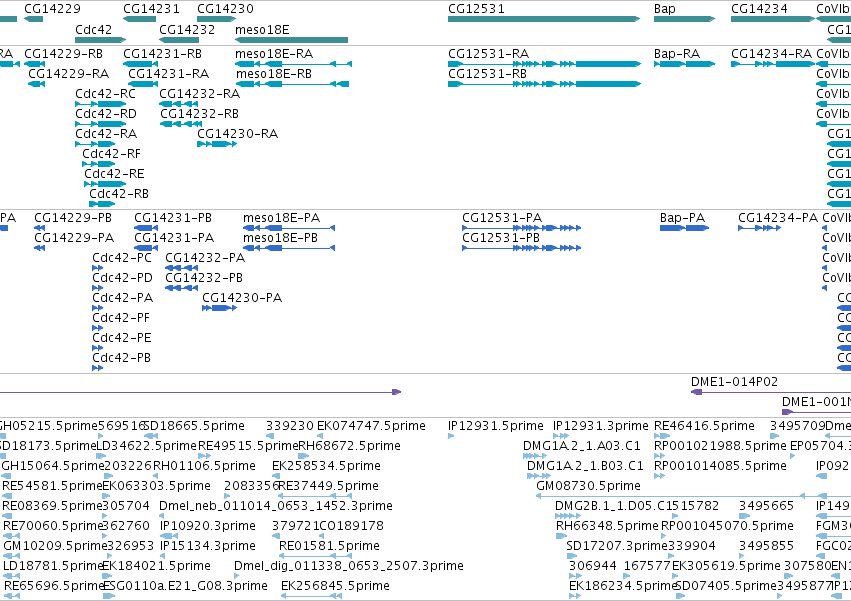Select EST IP12931.5prime
The width and height of the screenshot is (851, 601).
pyautogui.click(x=496, y=426)
